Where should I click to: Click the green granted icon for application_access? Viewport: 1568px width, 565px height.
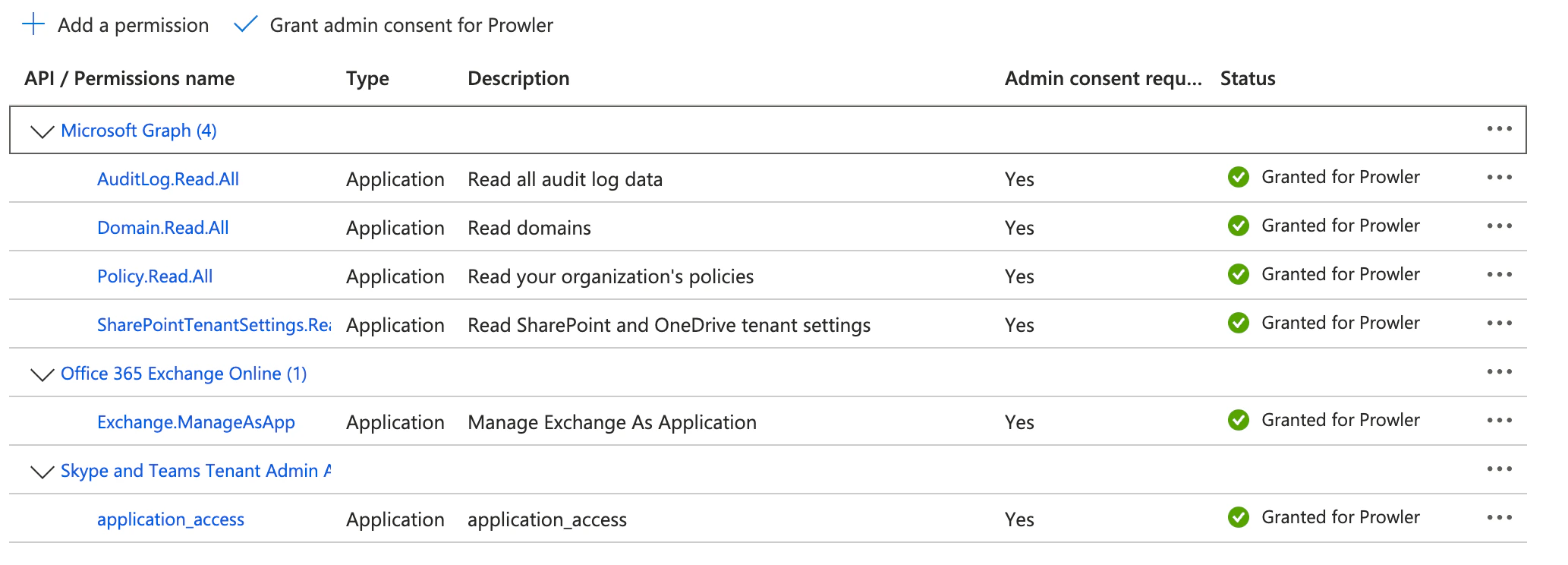(x=1239, y=517)
